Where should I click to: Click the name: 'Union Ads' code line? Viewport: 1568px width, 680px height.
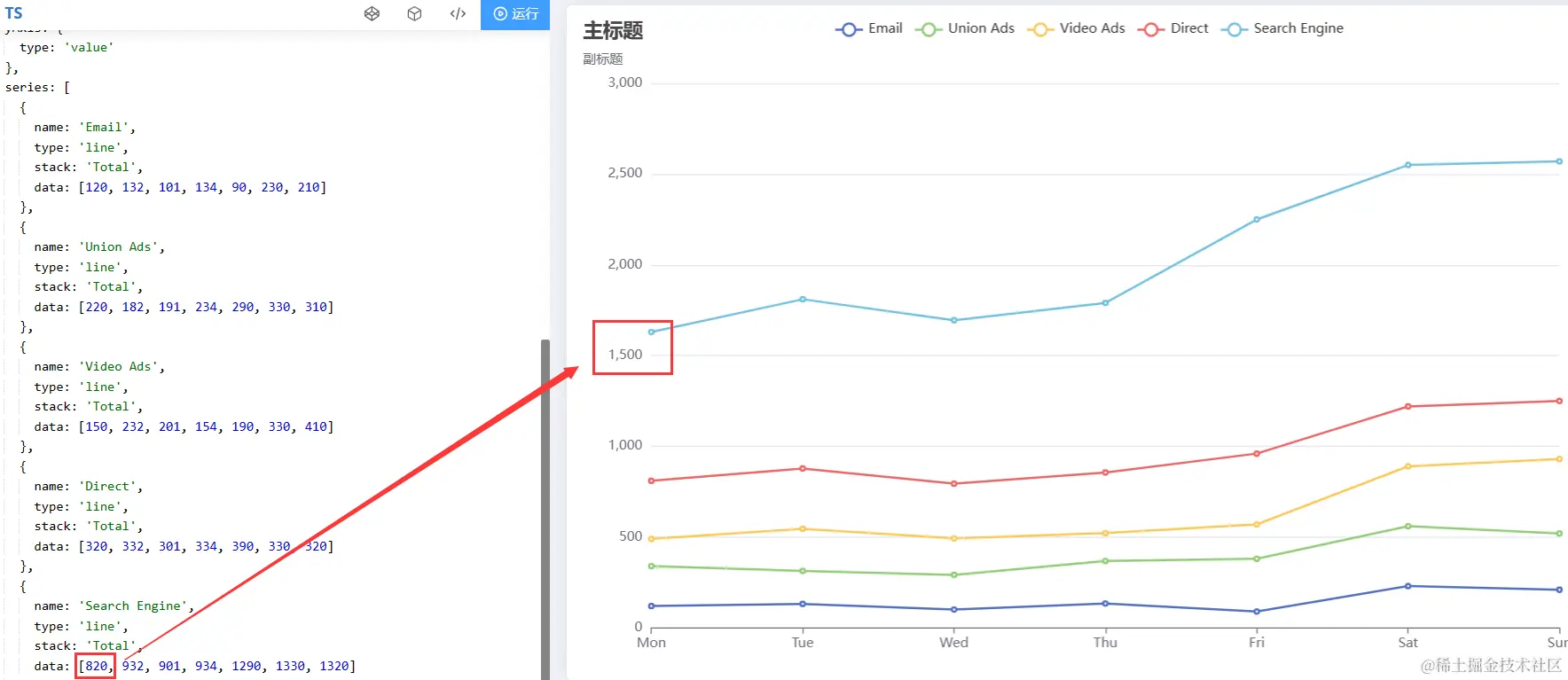pos(99,247)
